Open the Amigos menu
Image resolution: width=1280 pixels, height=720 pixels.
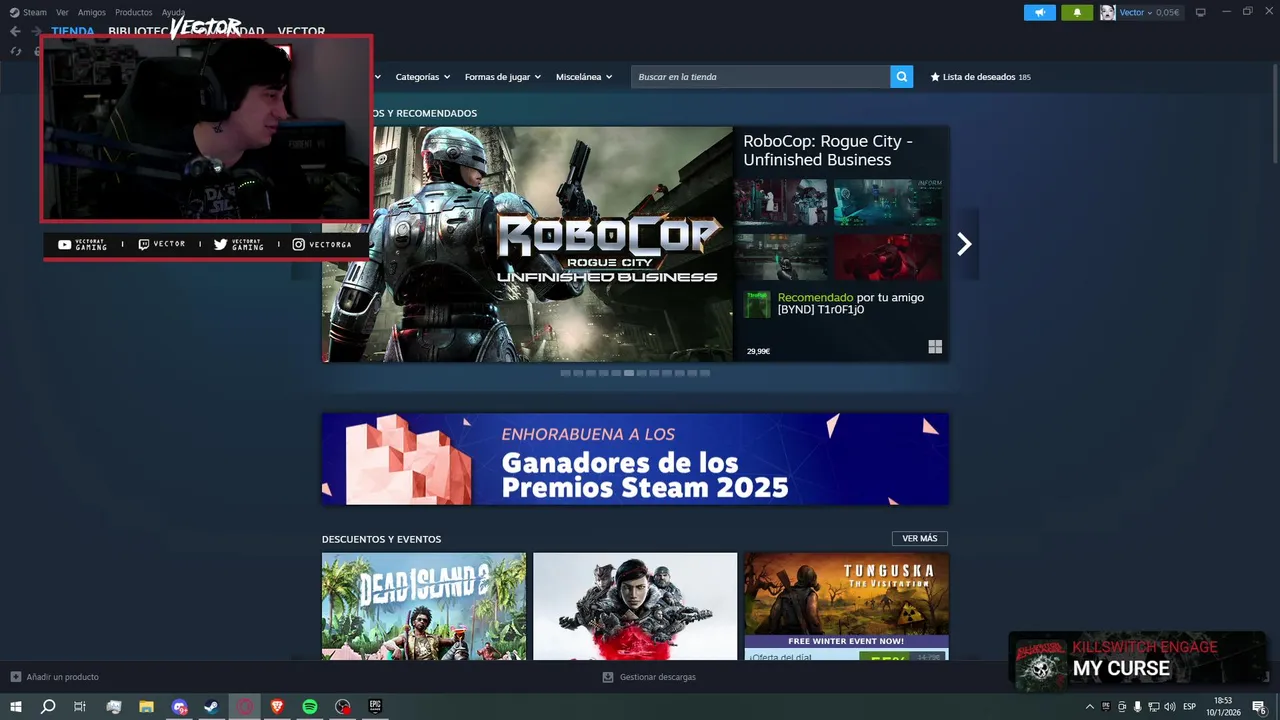tap(91, 12)
